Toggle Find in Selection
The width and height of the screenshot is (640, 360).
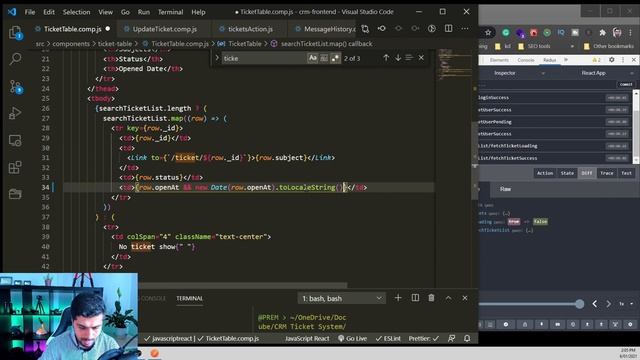coord(409,58)
